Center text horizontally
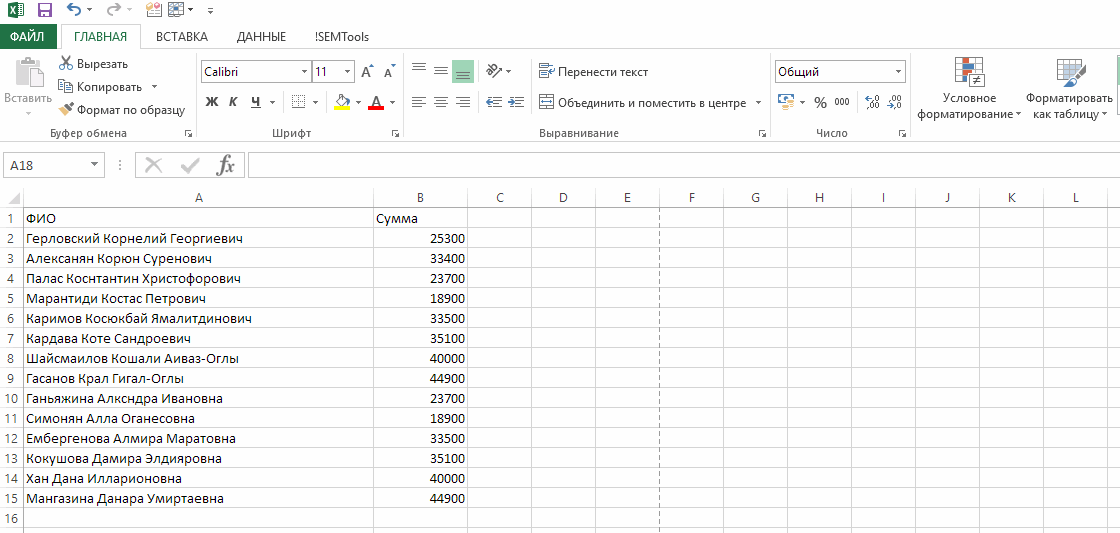This screenshot has width=1120, height=533. click(x=441, y=102)
